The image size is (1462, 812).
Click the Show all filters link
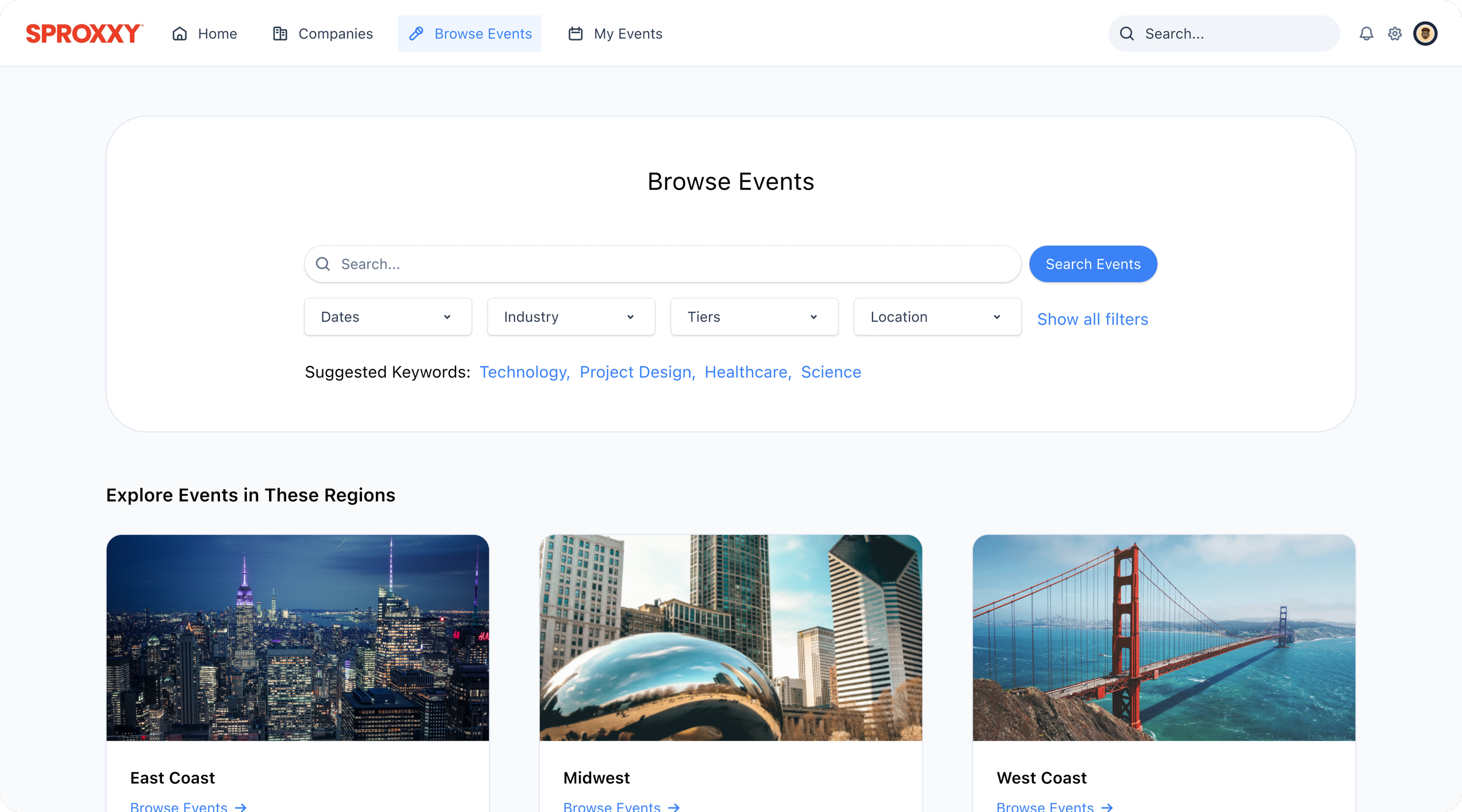[x=1092, y=319]
